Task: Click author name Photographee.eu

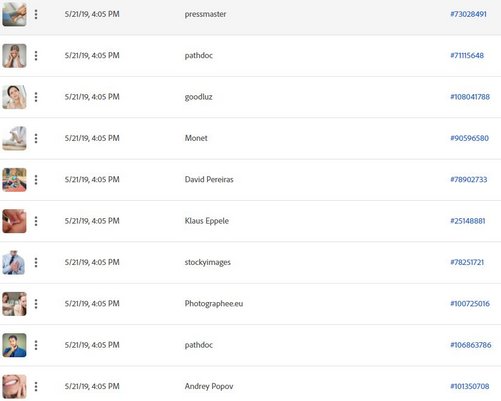Action: tap(214, 304)
